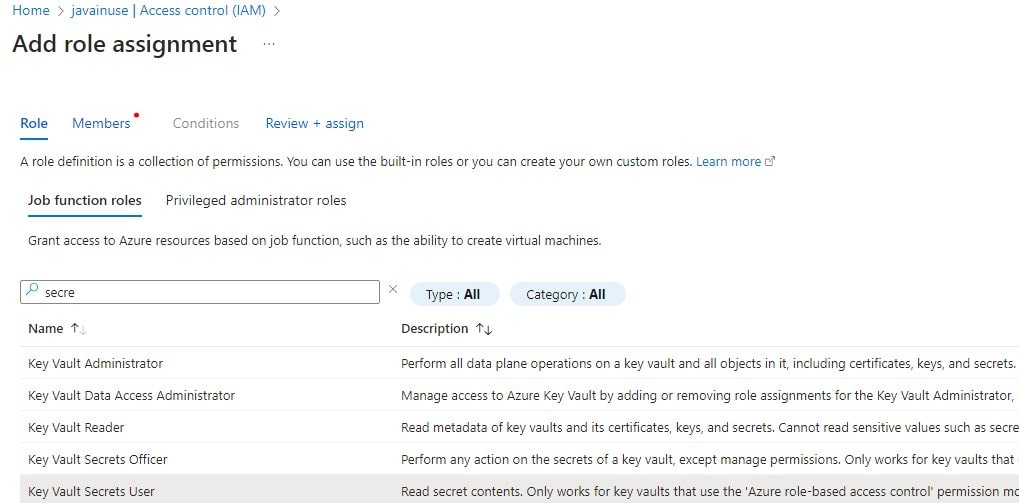Image resolution: width=1019 pixels, height=503 pixels.
Task: Sort roles by the Description column arrows
Action: [484, 329]
